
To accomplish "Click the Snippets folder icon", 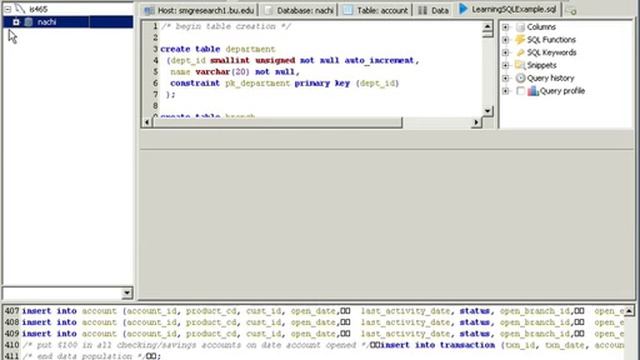I will [x=520, y=65].
